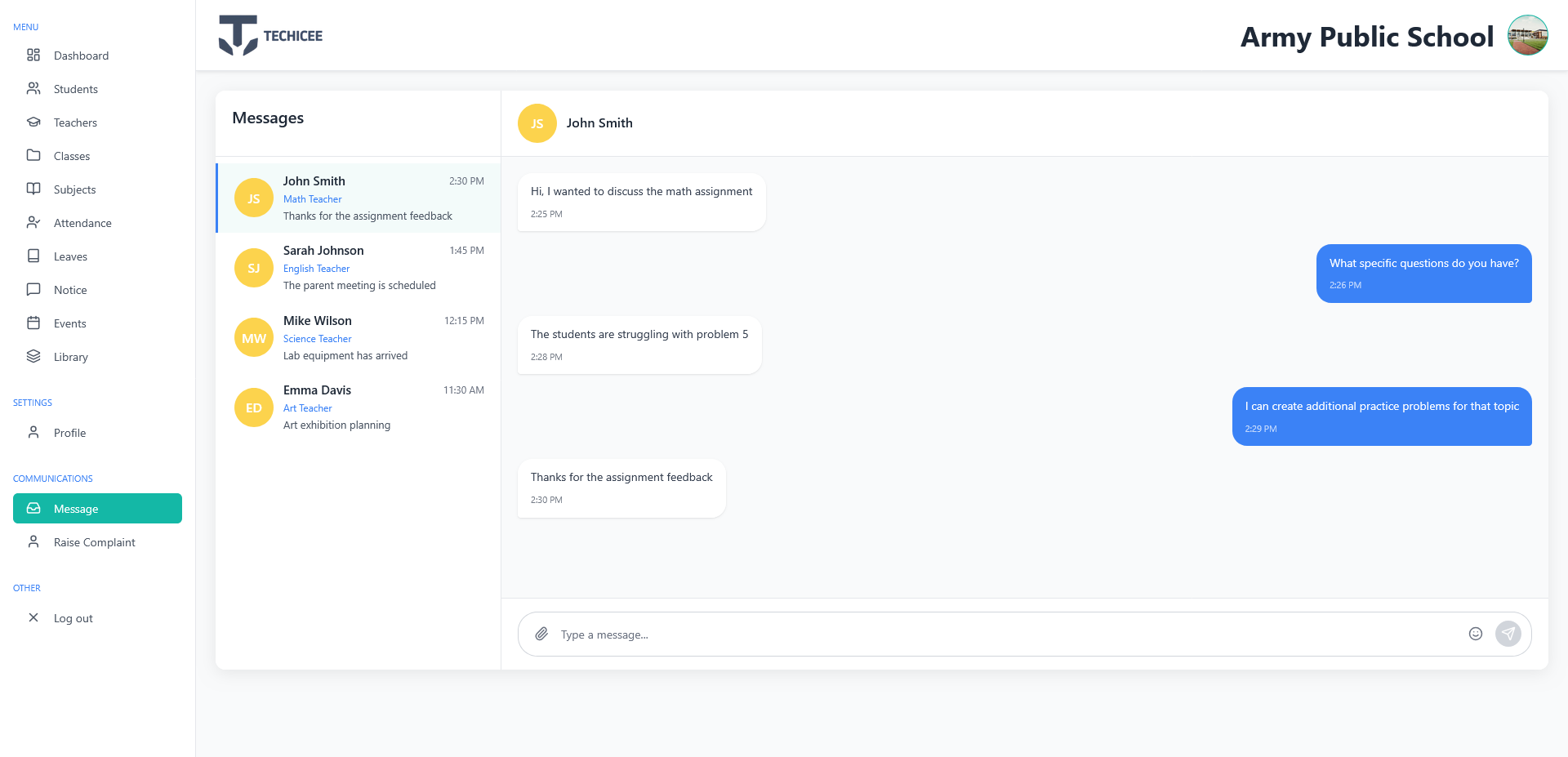This screenshot has height=757, width=1568.
Task: Click the Army Public School profile picture
Action: pyautogui.click(x=1527, y=35)
